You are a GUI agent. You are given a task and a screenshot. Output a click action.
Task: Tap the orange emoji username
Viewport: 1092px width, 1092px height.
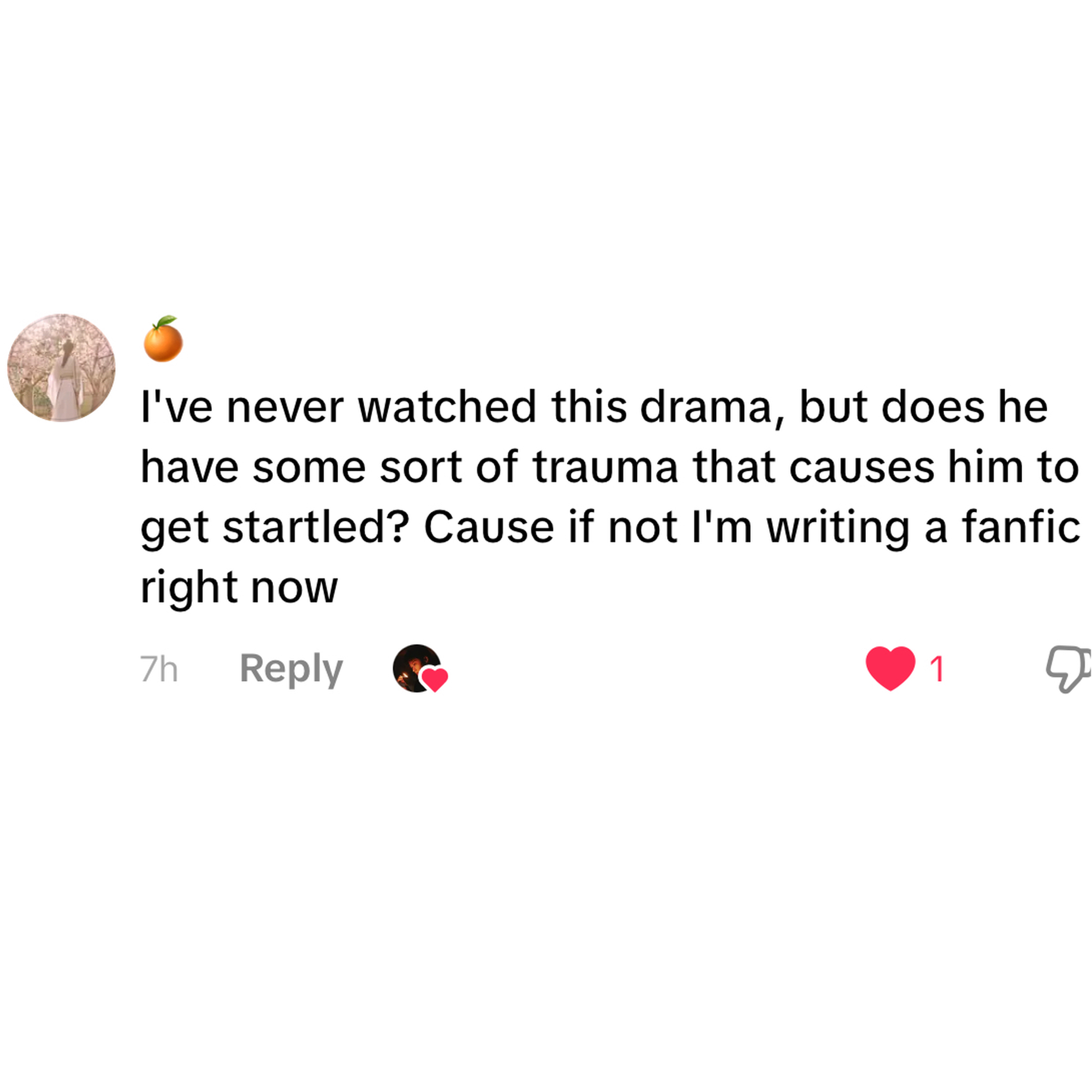[x=163, y=340]
